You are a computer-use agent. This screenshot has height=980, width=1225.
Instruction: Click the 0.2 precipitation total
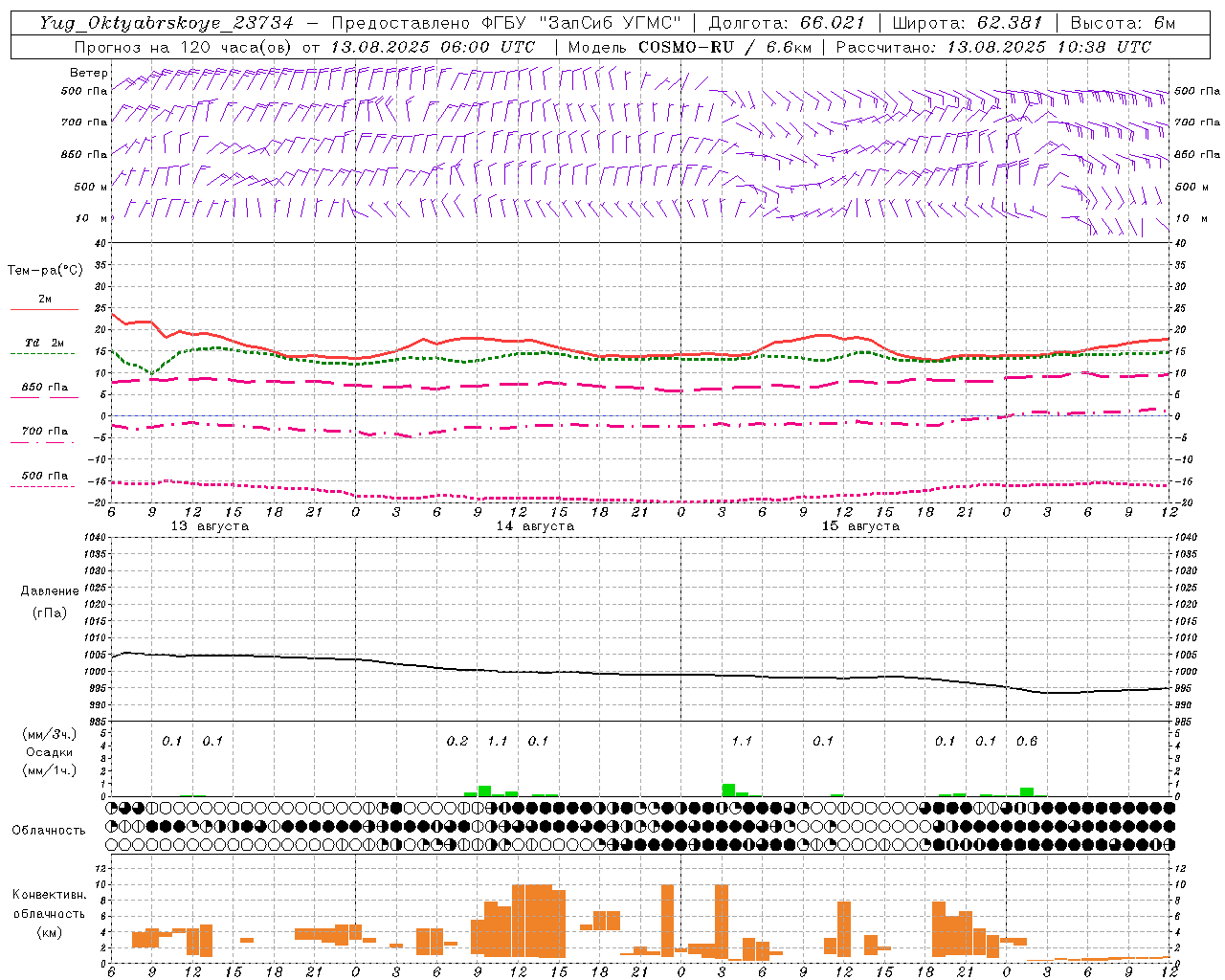coord(457,742)
